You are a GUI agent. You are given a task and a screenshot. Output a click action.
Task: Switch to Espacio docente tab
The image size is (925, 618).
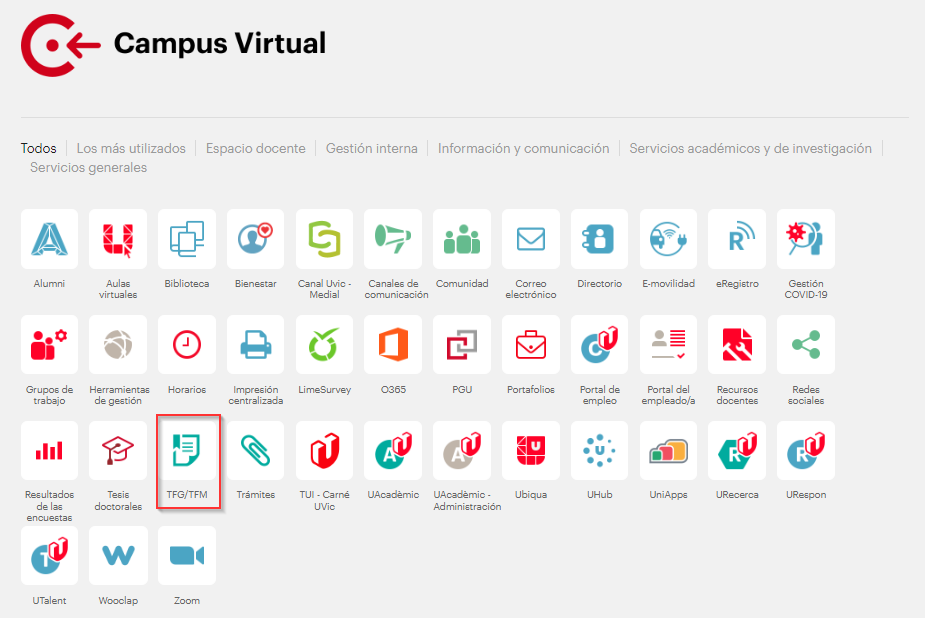coord(255,148)
